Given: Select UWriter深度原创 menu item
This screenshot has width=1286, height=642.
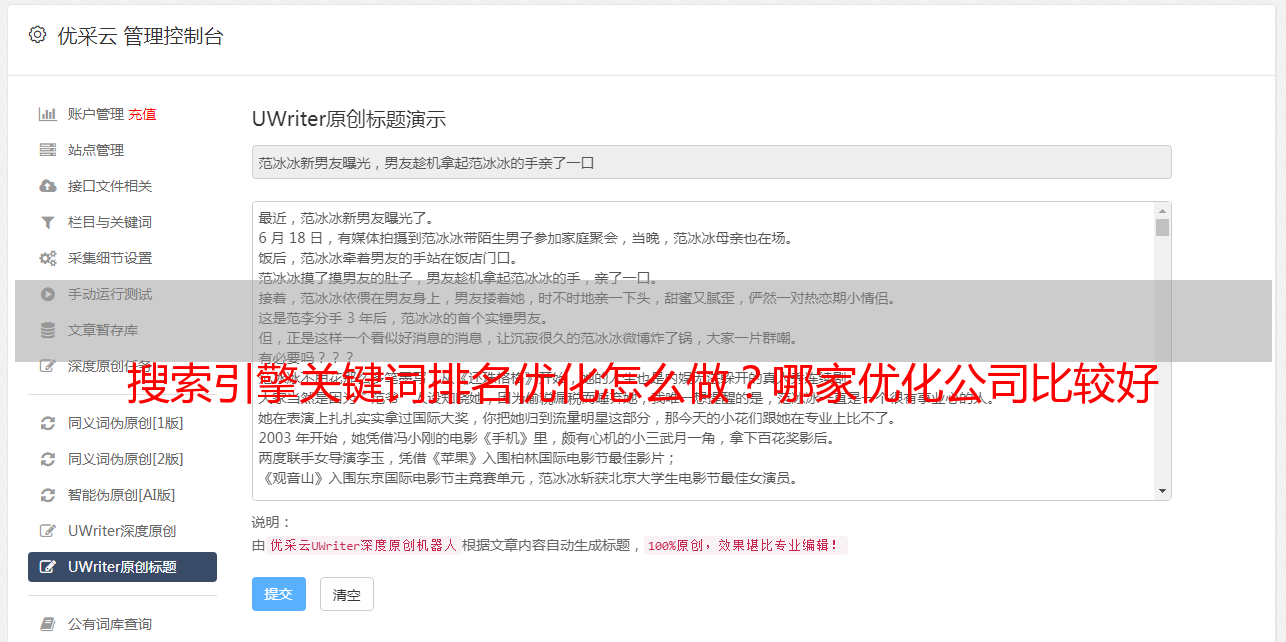Looking at the screenshot, I should point(122,531).
